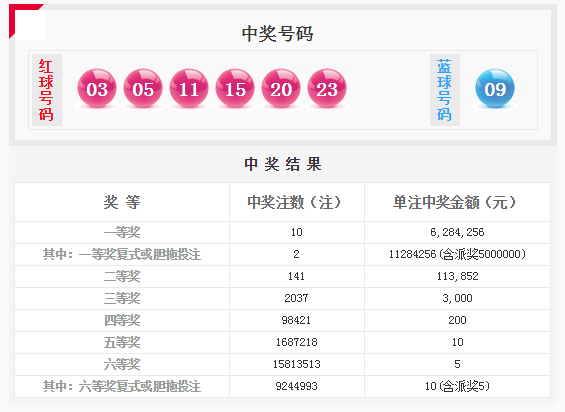Click the 二等奖 prize amount 113,852
Screen dimensions: 565x412
click(457, 276)
